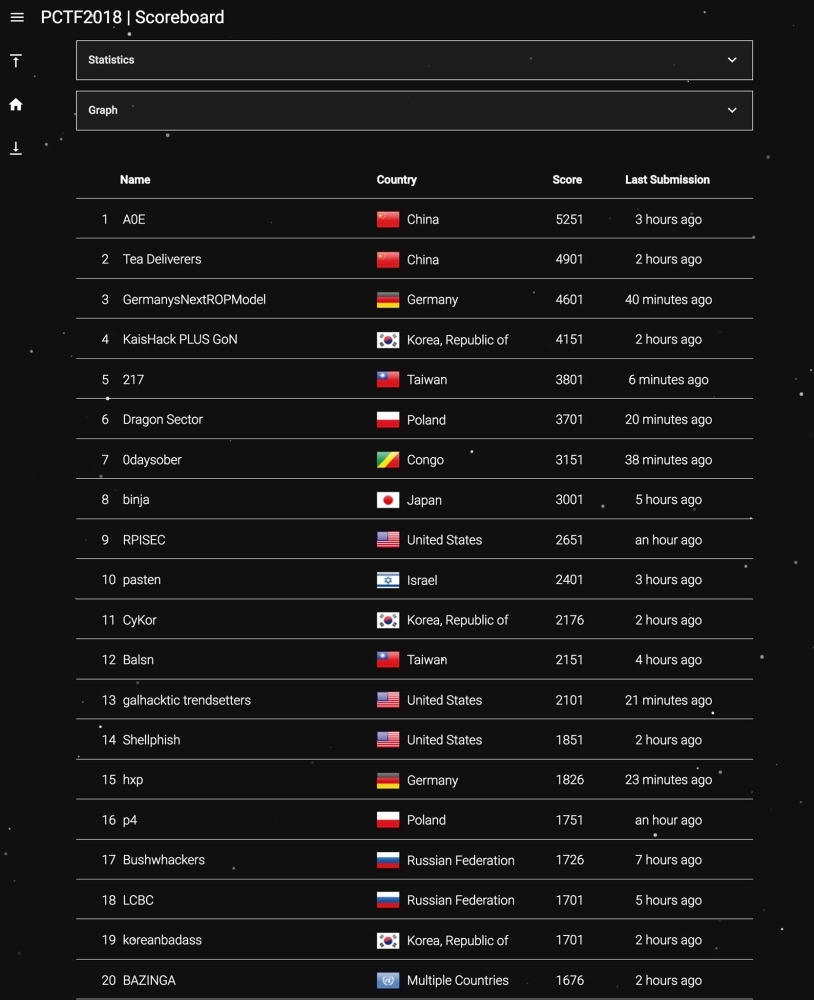Go to the home icon in sidebar
The height and width of the screenshot is (1000, 814).
tap(16, 105)
